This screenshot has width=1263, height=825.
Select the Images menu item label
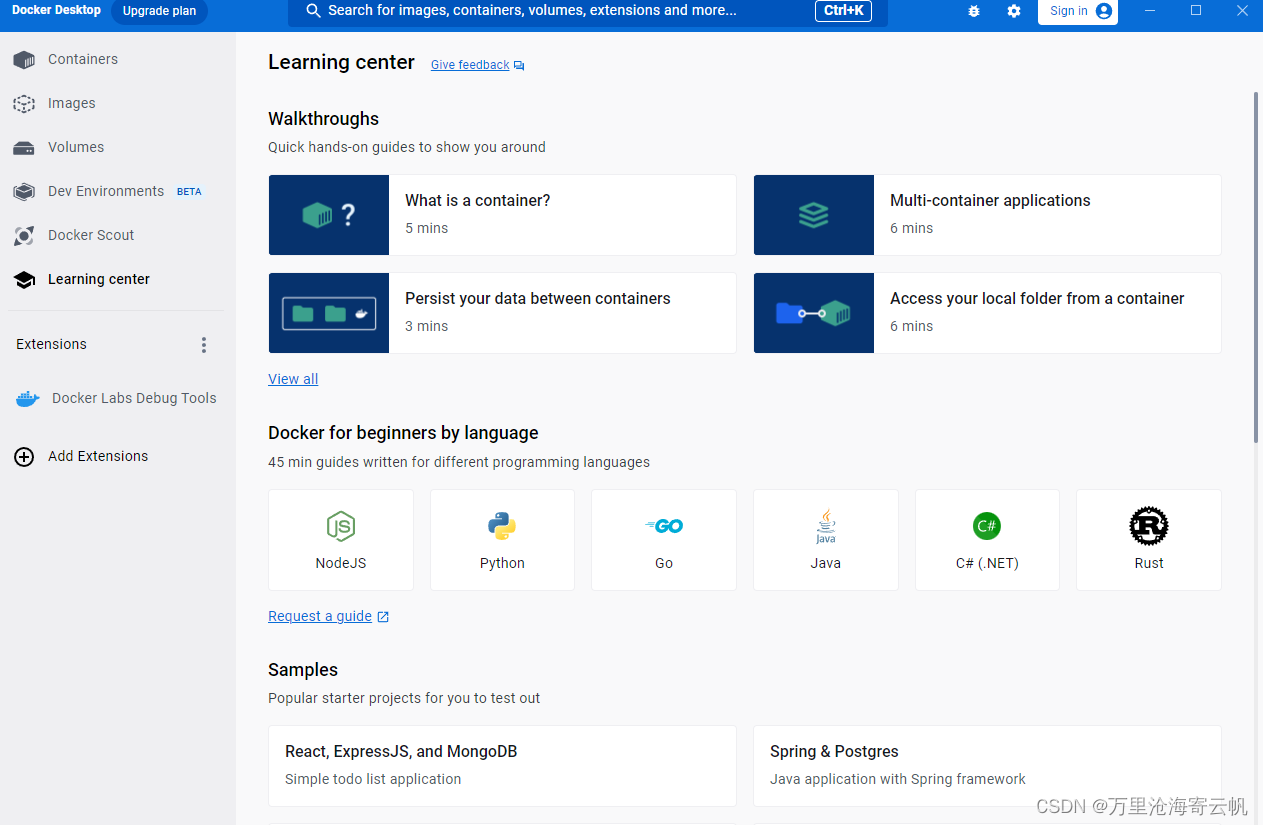click(72, 103)
